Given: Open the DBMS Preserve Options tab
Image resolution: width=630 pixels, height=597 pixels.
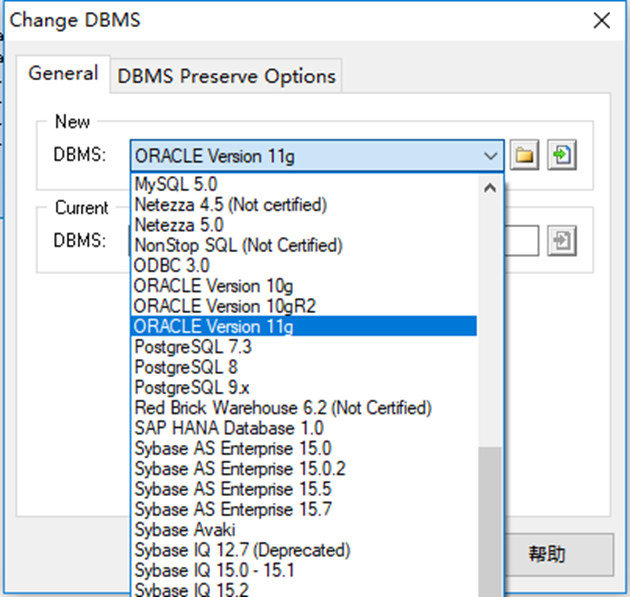Looking at the screenshot, I should click(x=226, y=76).
